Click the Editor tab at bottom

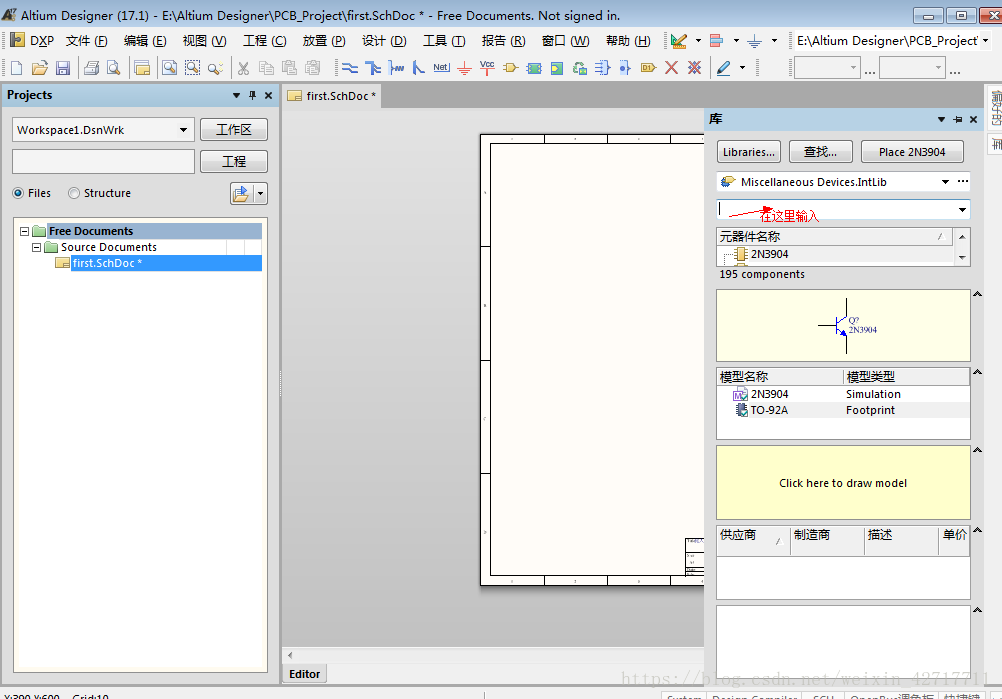[304, 674]
